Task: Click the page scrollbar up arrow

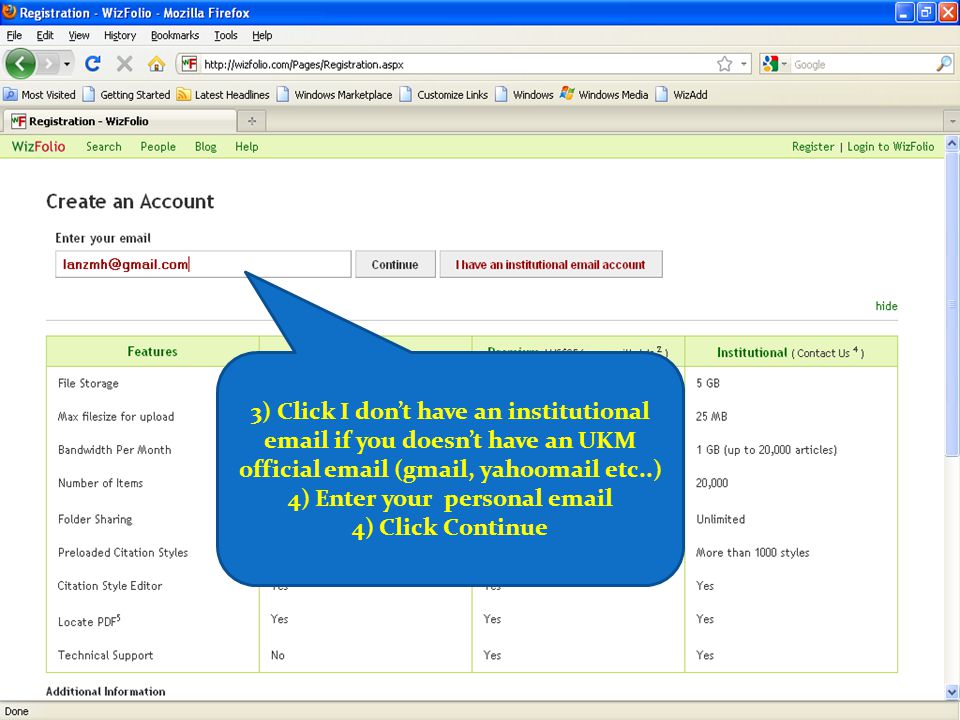Action: (x=952, y=143)
